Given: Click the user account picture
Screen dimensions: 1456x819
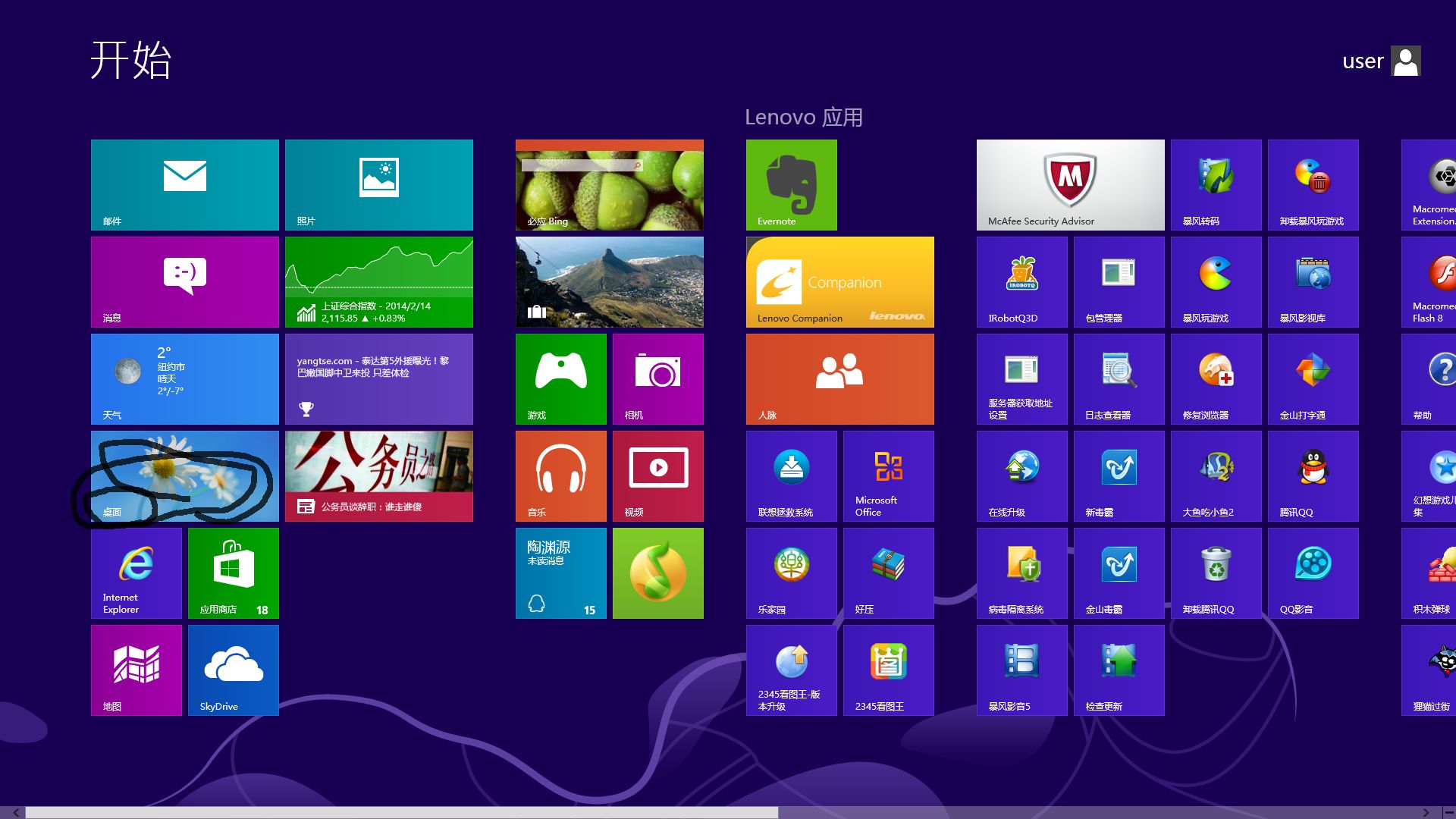Looking at the screenshot, I should point(1405,61).
